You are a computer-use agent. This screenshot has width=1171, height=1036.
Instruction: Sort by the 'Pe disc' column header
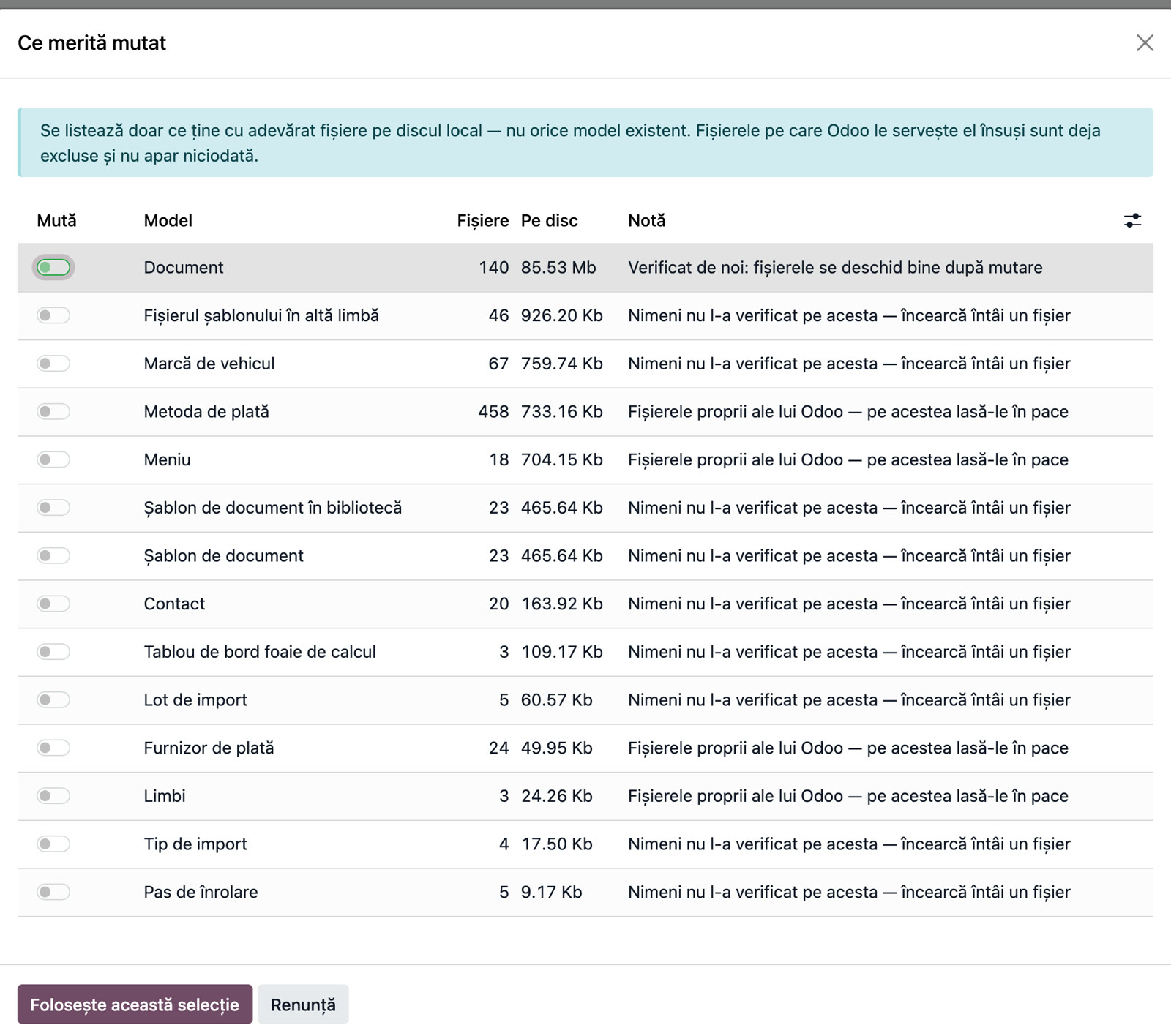point(550,220)
